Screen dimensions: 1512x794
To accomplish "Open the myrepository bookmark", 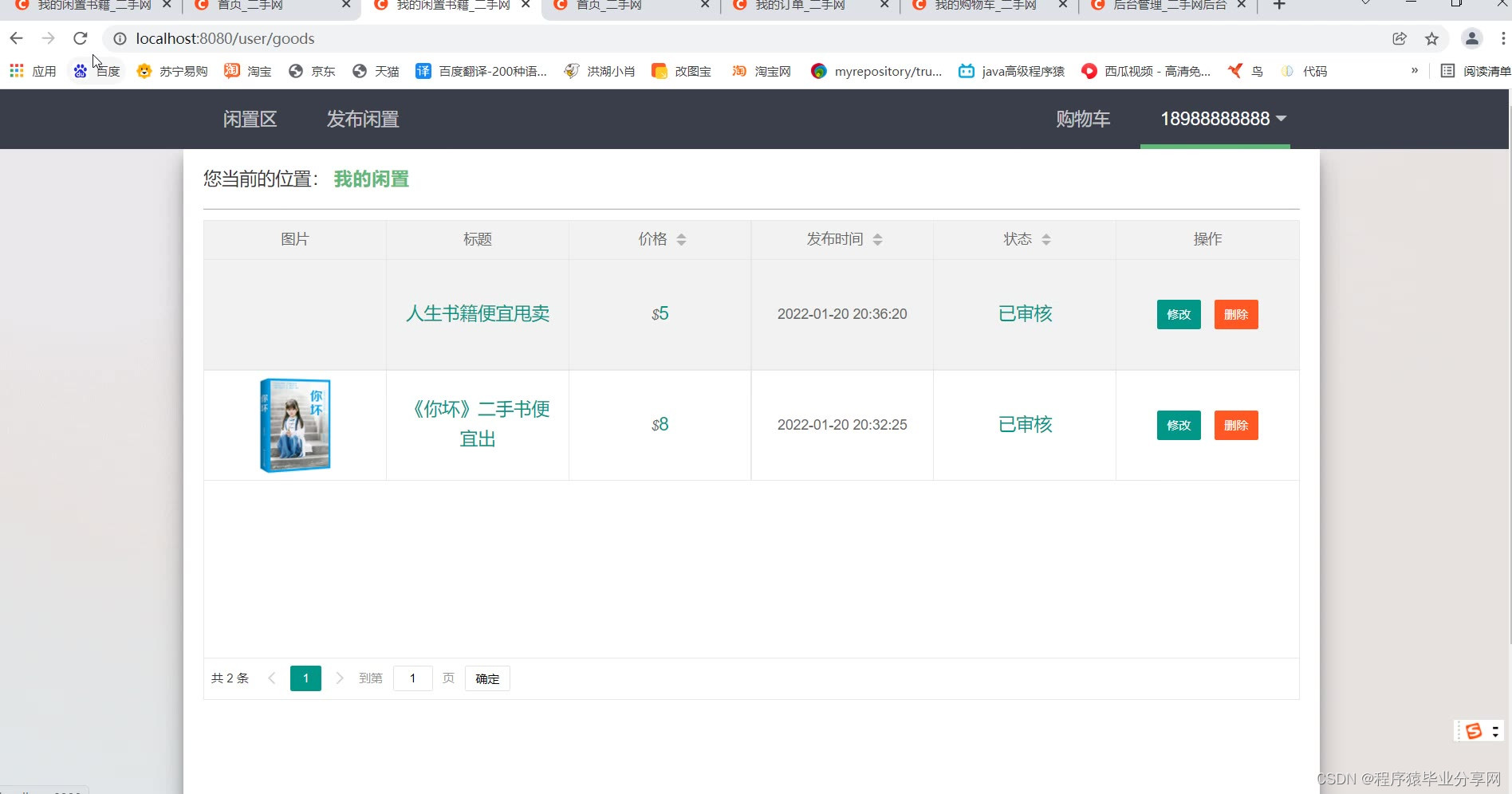I will (876, 71).
